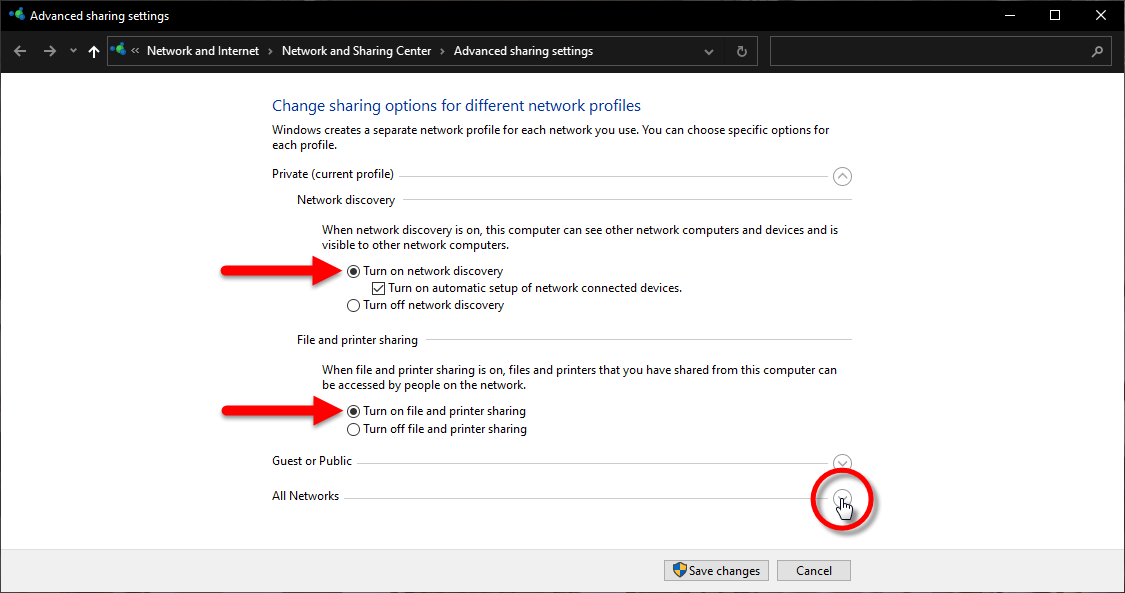
Task: Expand the All Networks section
Action: (842, 498)
